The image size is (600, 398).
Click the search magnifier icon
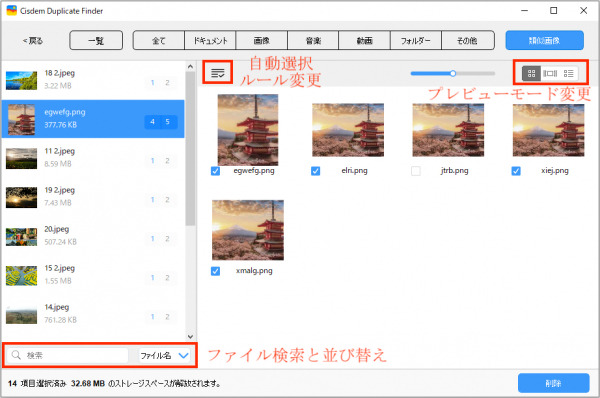click(16, 355)
